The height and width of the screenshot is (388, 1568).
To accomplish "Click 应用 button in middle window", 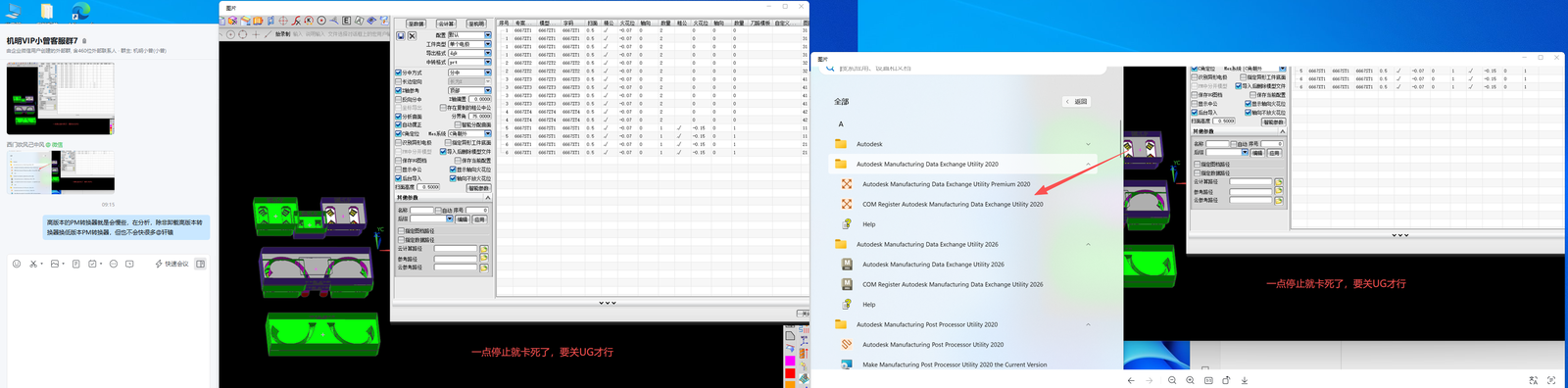I will [479, 219].
